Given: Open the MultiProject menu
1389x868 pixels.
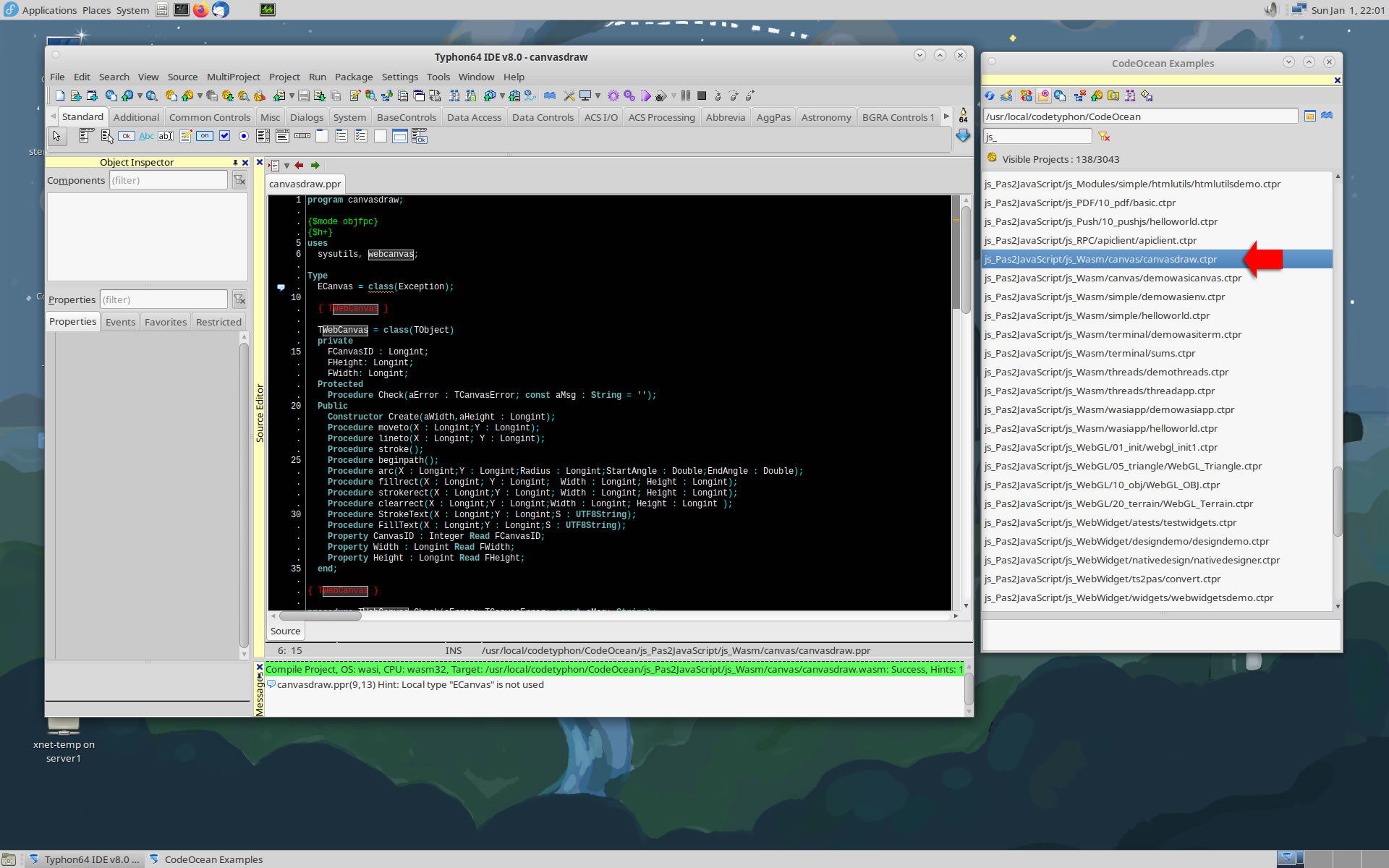Looking at the screenshot, I should (x=233, y=77).
